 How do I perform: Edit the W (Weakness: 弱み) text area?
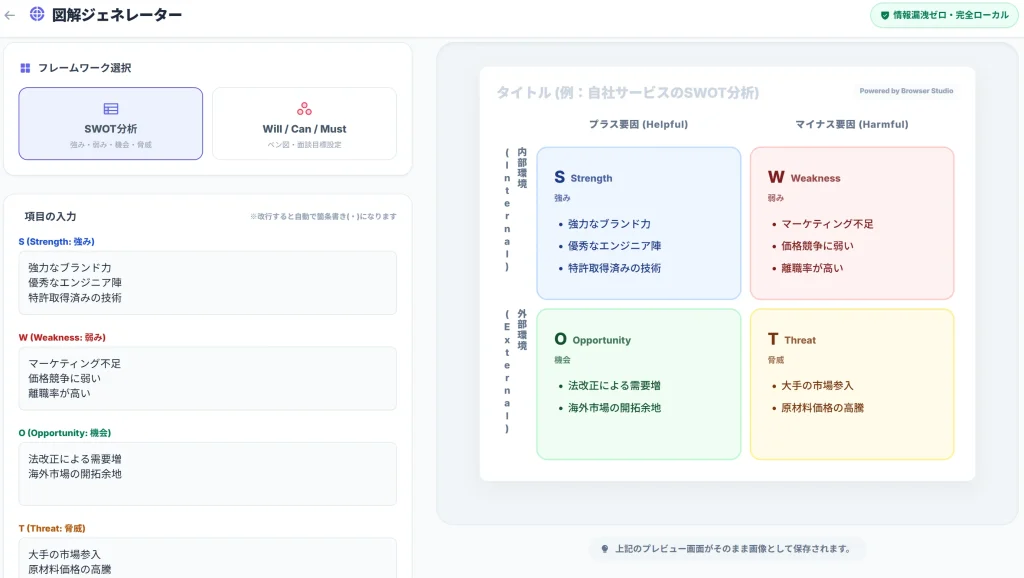point(208,378)
